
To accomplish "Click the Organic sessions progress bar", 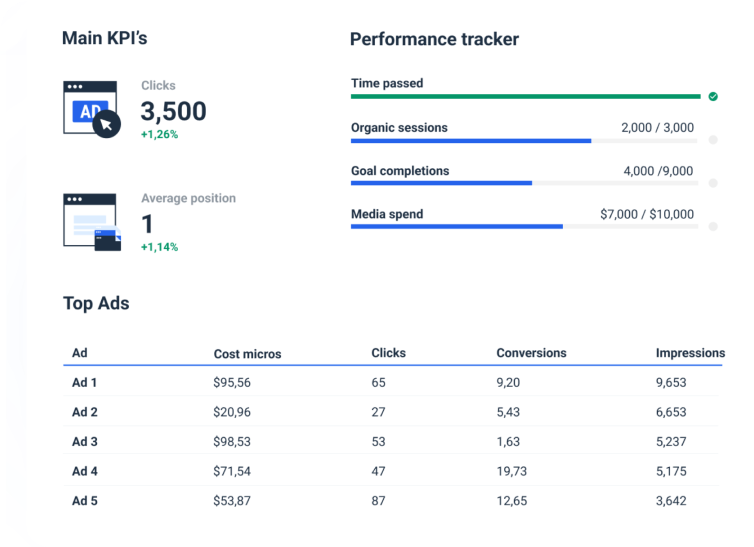I will tap(522, 141).
